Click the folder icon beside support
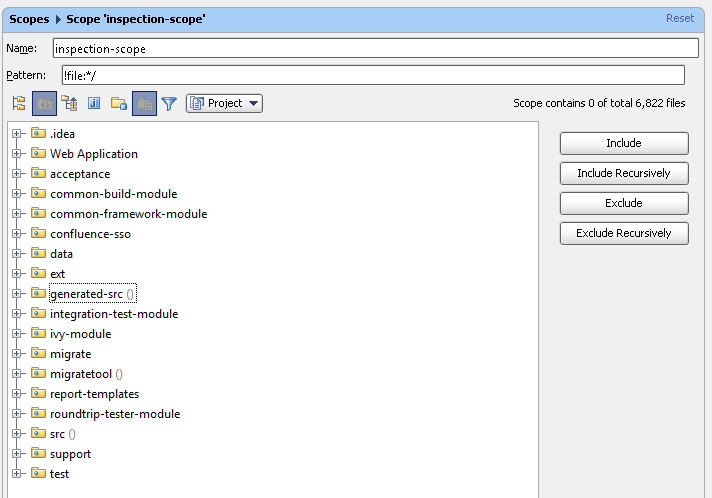The image size is (712, 498). click(x=38, y=453)
